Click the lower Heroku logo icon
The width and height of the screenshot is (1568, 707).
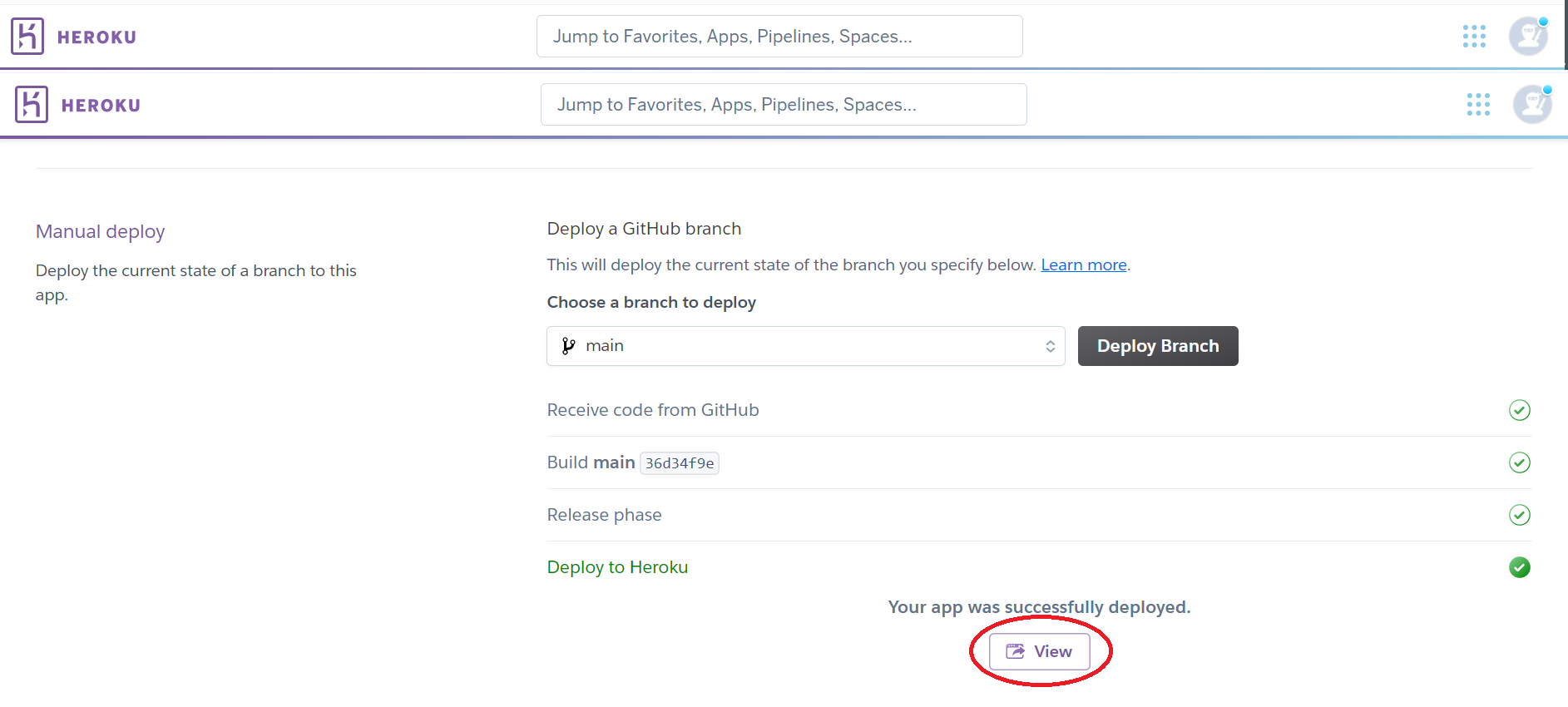click(x=32, y=105)
